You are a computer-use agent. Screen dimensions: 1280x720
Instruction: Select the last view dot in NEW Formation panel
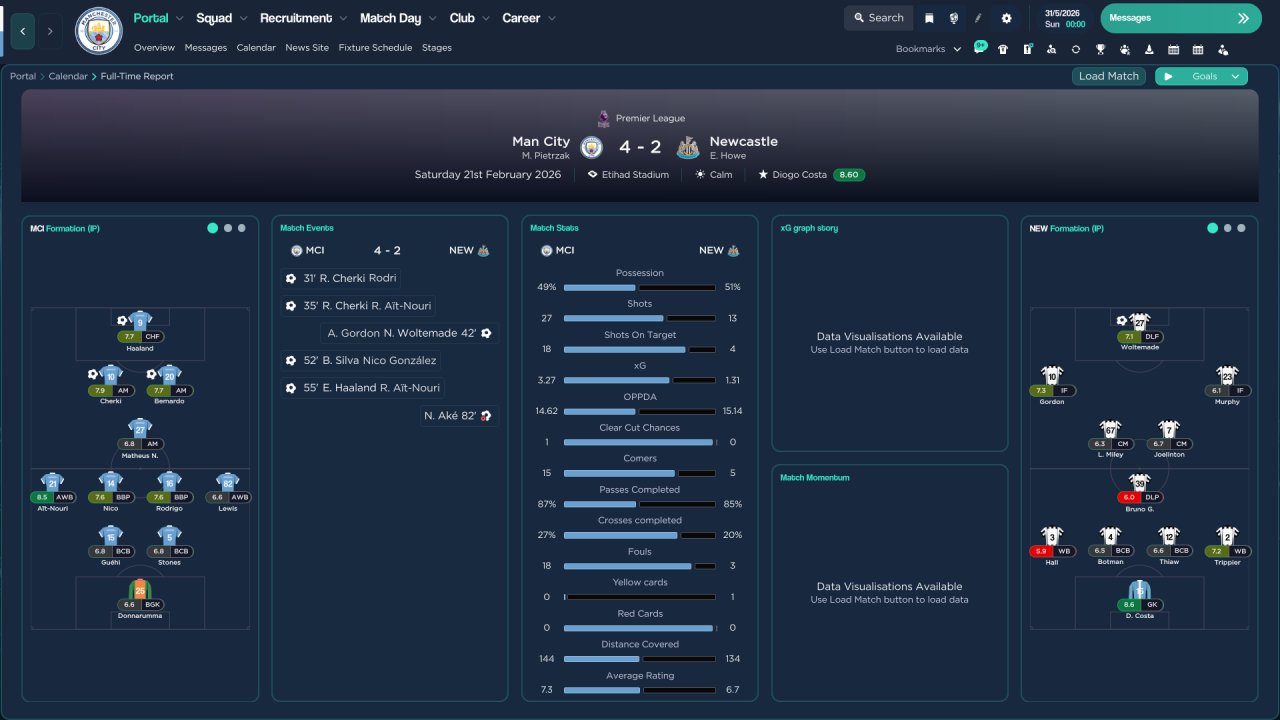point(1242,228)
